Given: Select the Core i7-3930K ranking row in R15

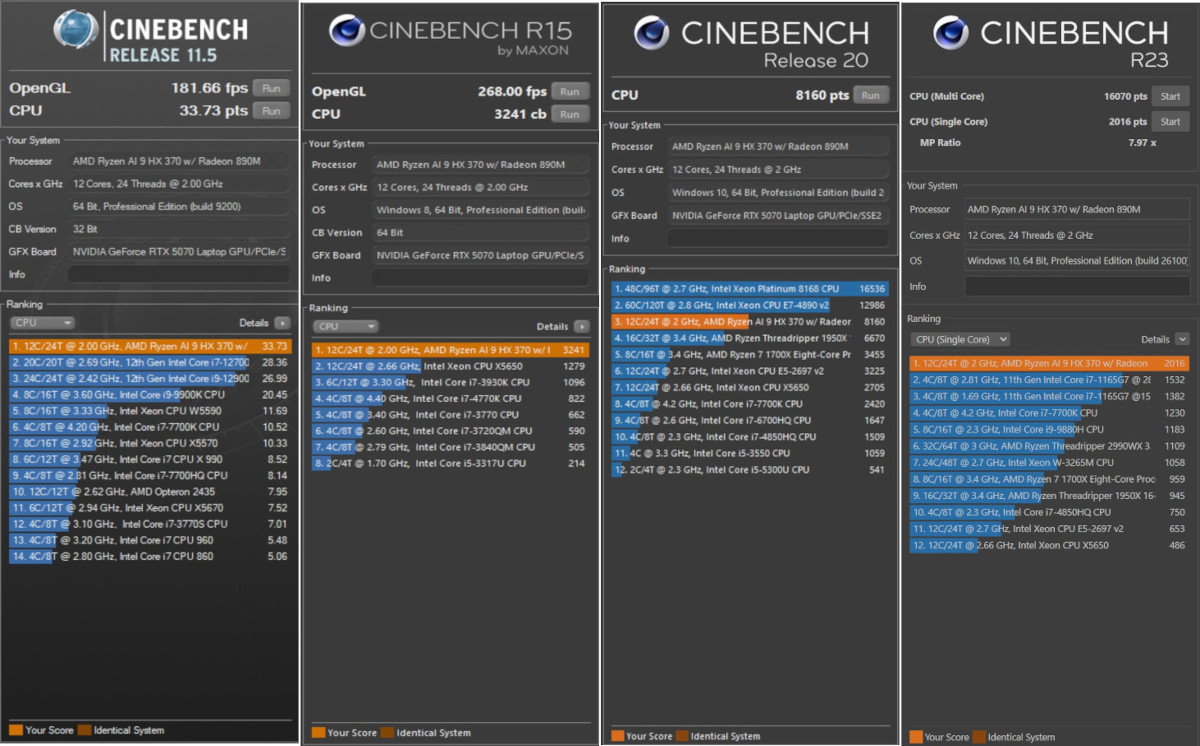Looking at the screenshot, I should [x=450, y=382].
